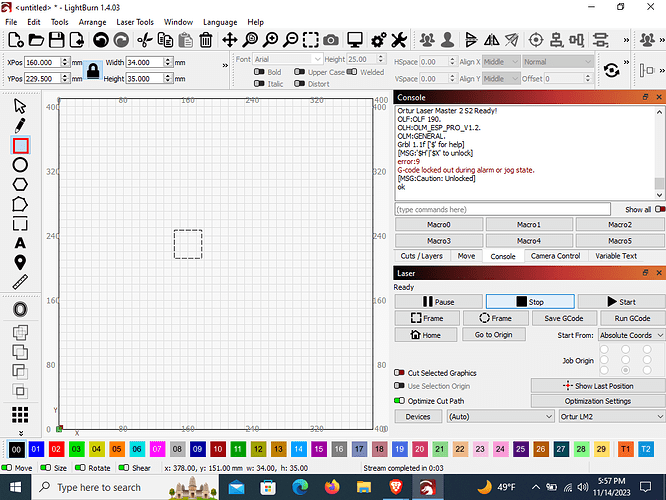
Task: Click the crosshair center tool icon
Action: (x=536, y=40)
